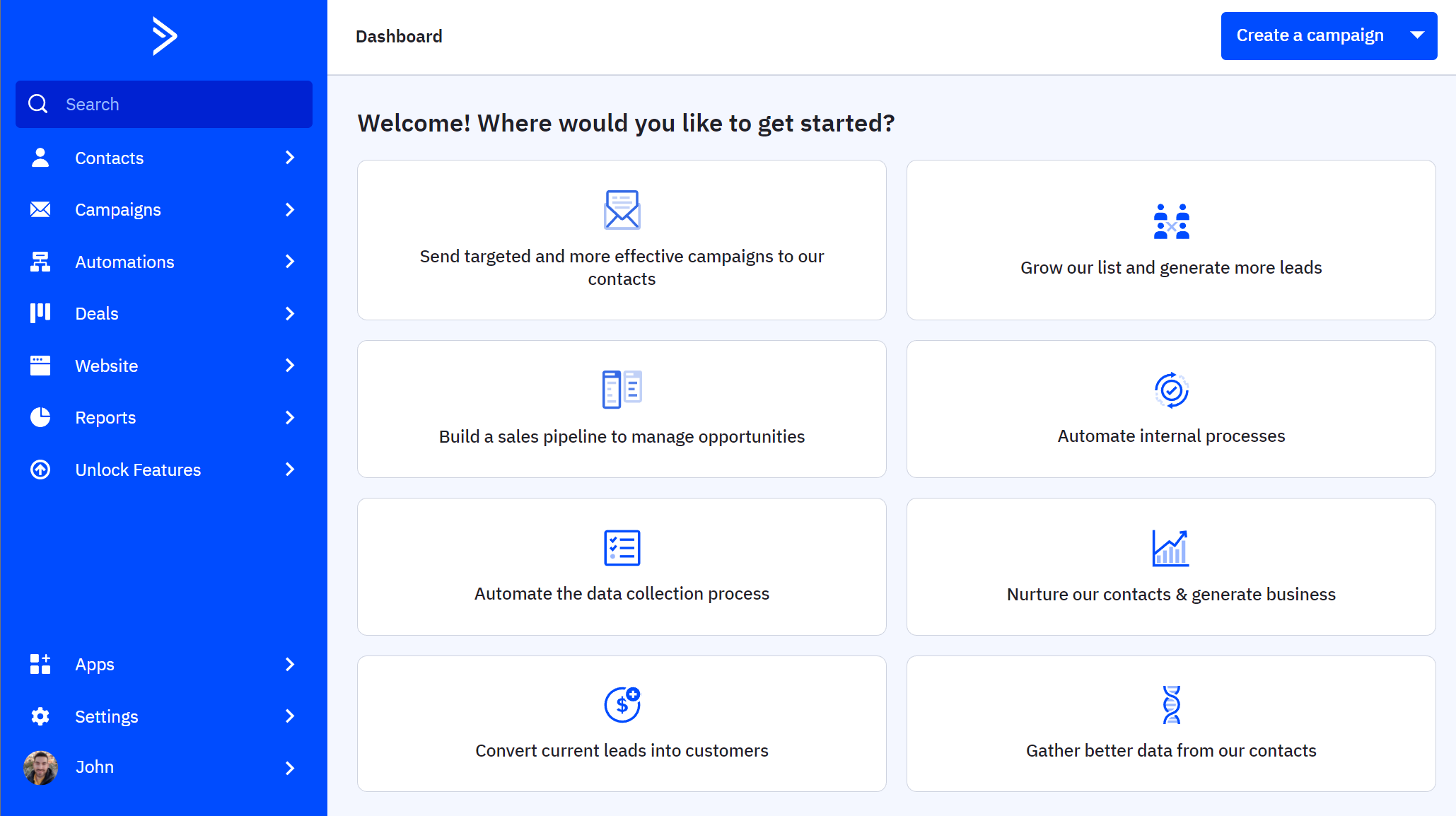Click the Campaigns email icon
The image size is (1456, 816).
(40, 209)
